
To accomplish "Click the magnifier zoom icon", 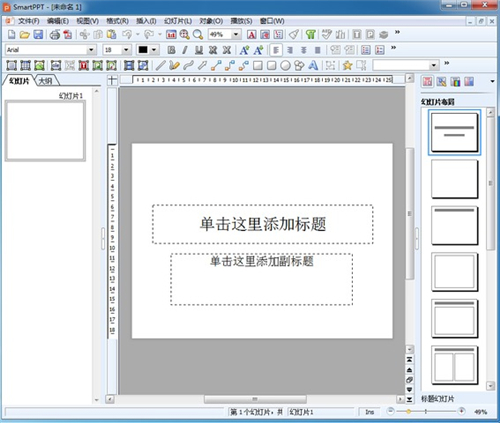I will coord(198,34).
